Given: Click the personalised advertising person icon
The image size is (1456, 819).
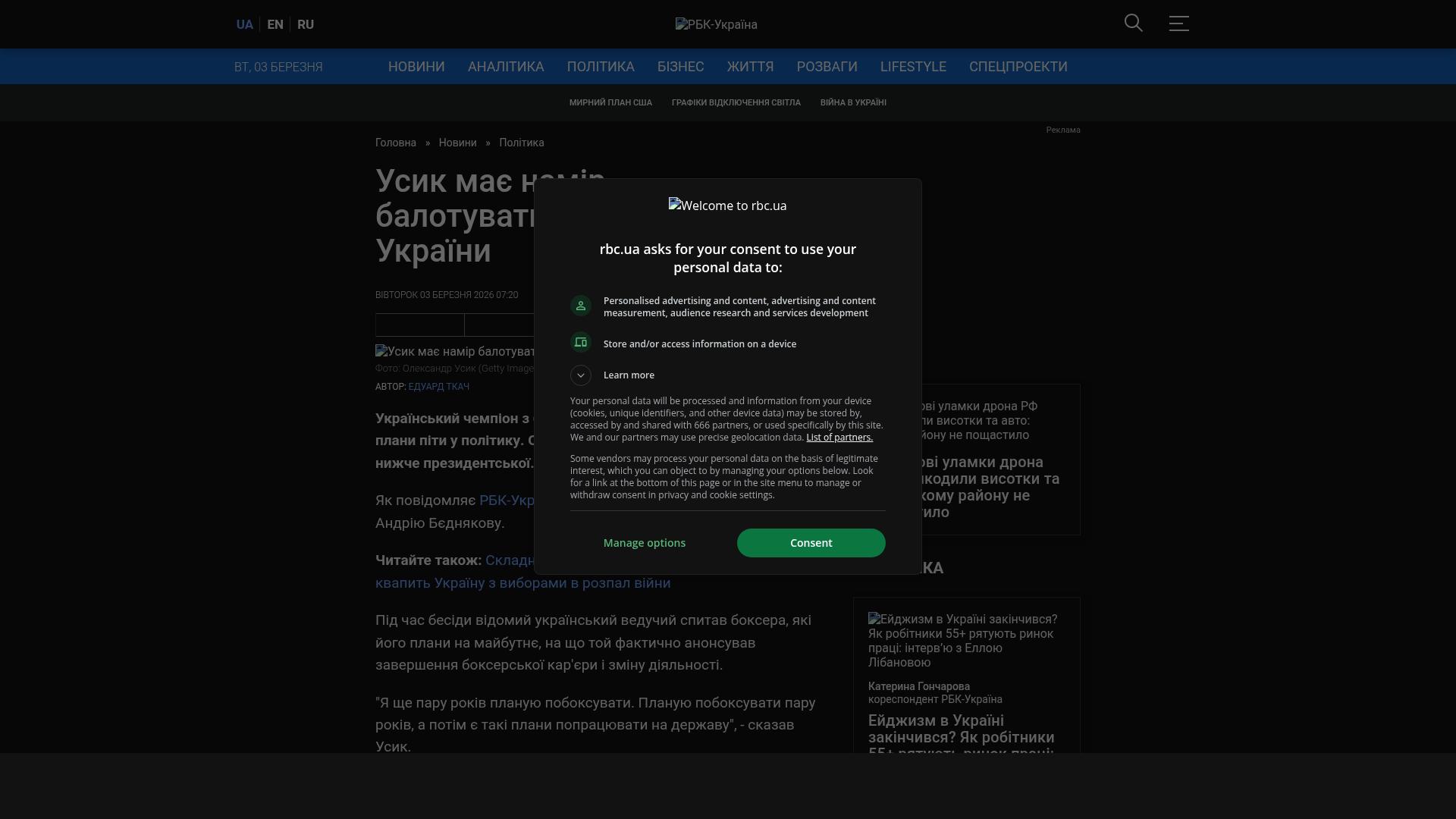Looking at the screenshot, I should 581,306.
